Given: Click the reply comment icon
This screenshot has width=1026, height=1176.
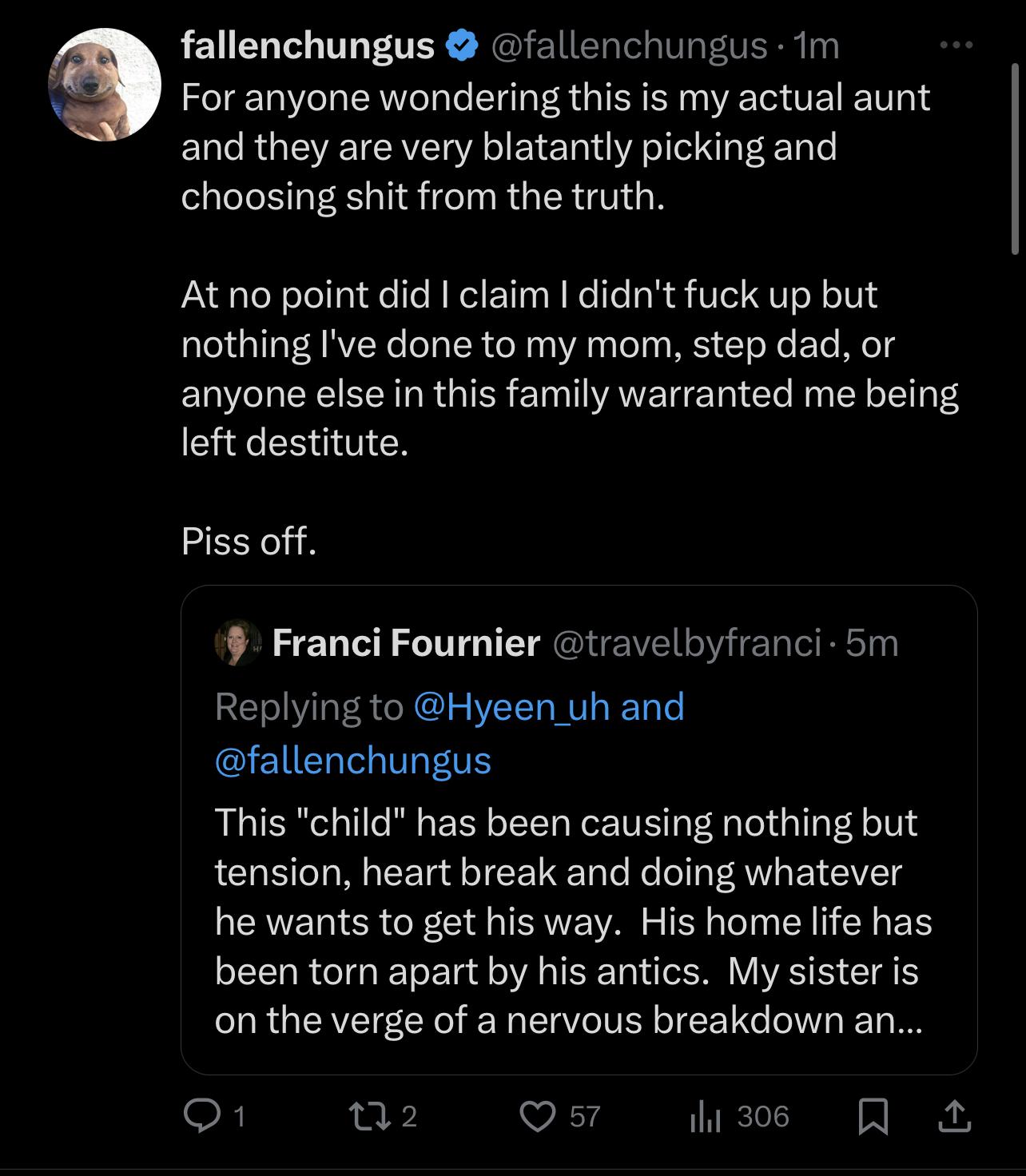Looking at the screenshot, I should point(197,1115).
